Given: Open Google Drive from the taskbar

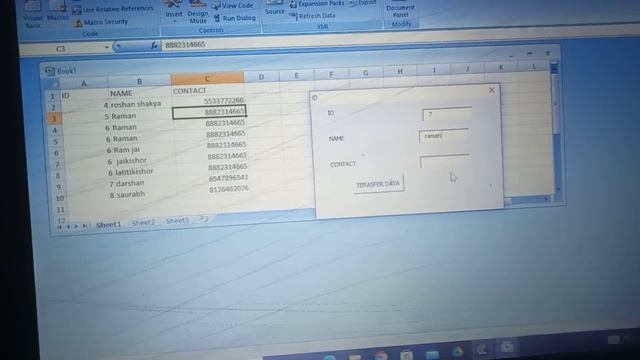Looking at the screenshot, I should 457,351.
